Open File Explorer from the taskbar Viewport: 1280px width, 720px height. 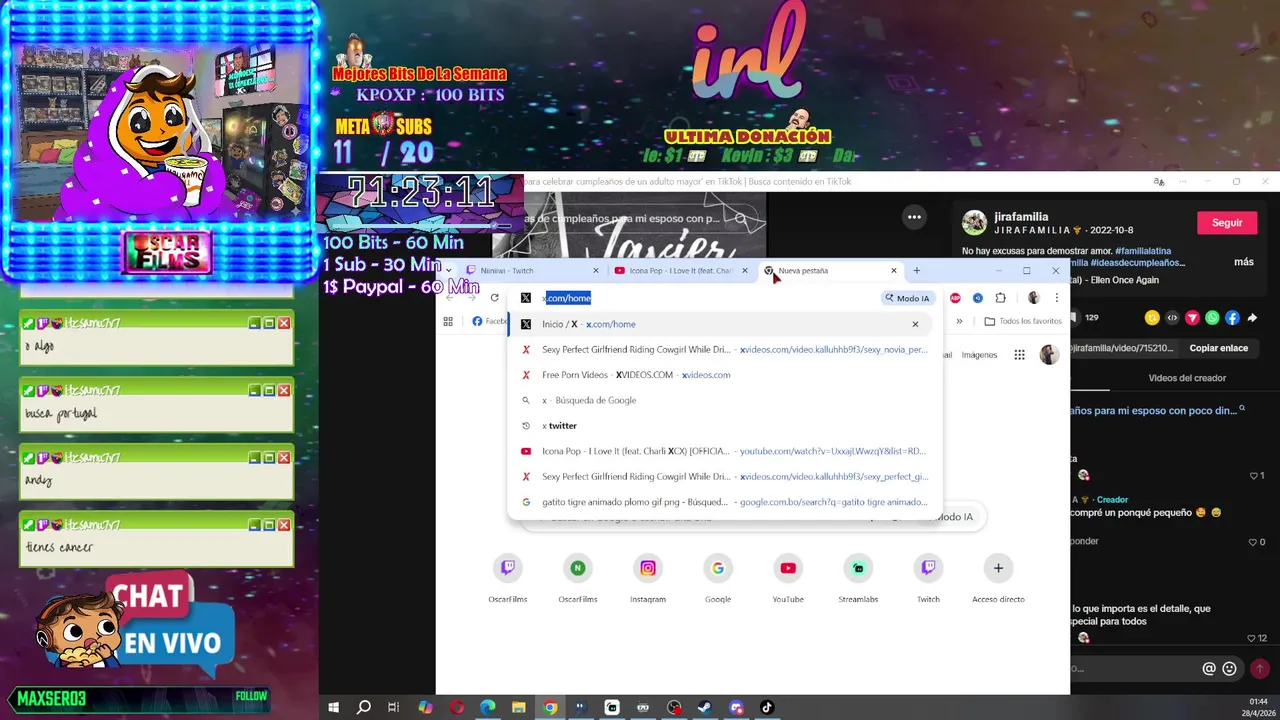518,707
